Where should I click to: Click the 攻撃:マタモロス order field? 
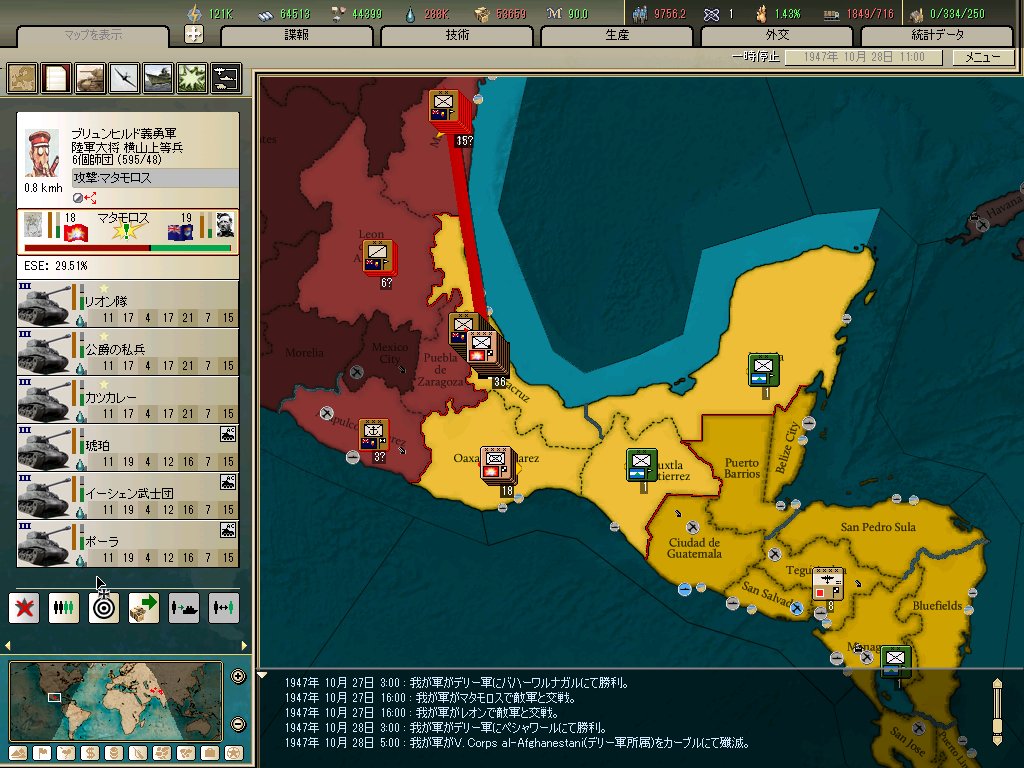(155, 178)
